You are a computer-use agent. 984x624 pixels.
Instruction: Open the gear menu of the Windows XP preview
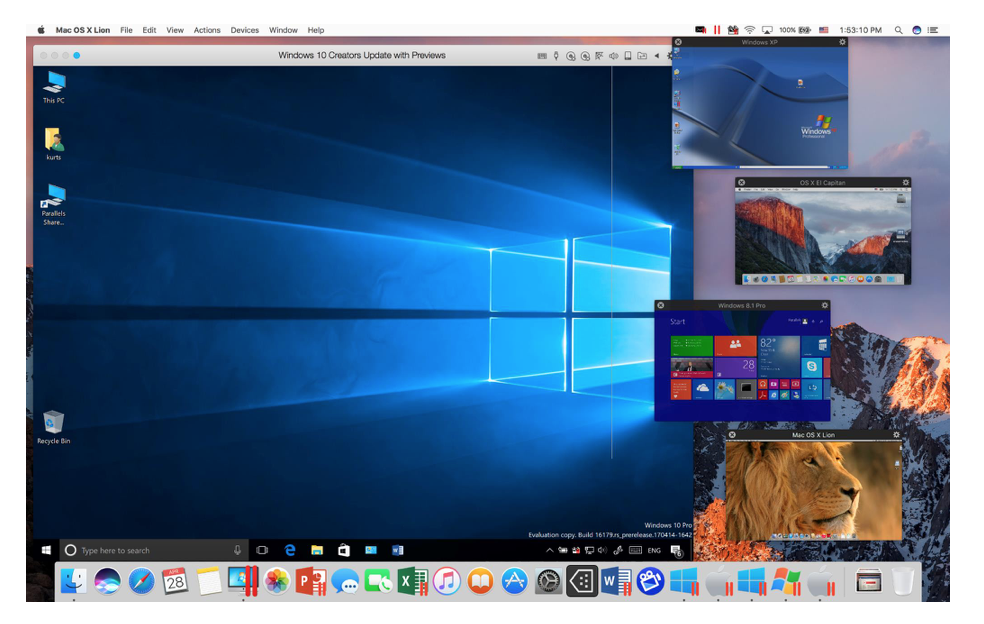coord(842,42)
